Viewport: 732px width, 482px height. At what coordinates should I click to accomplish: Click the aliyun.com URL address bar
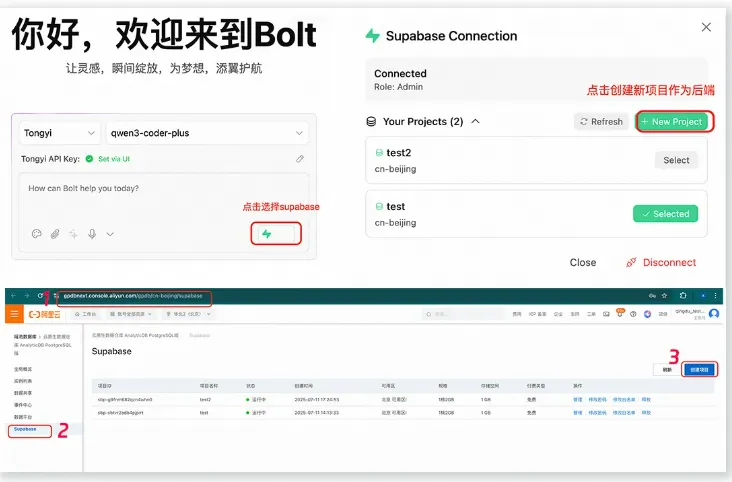coord(133,296)
